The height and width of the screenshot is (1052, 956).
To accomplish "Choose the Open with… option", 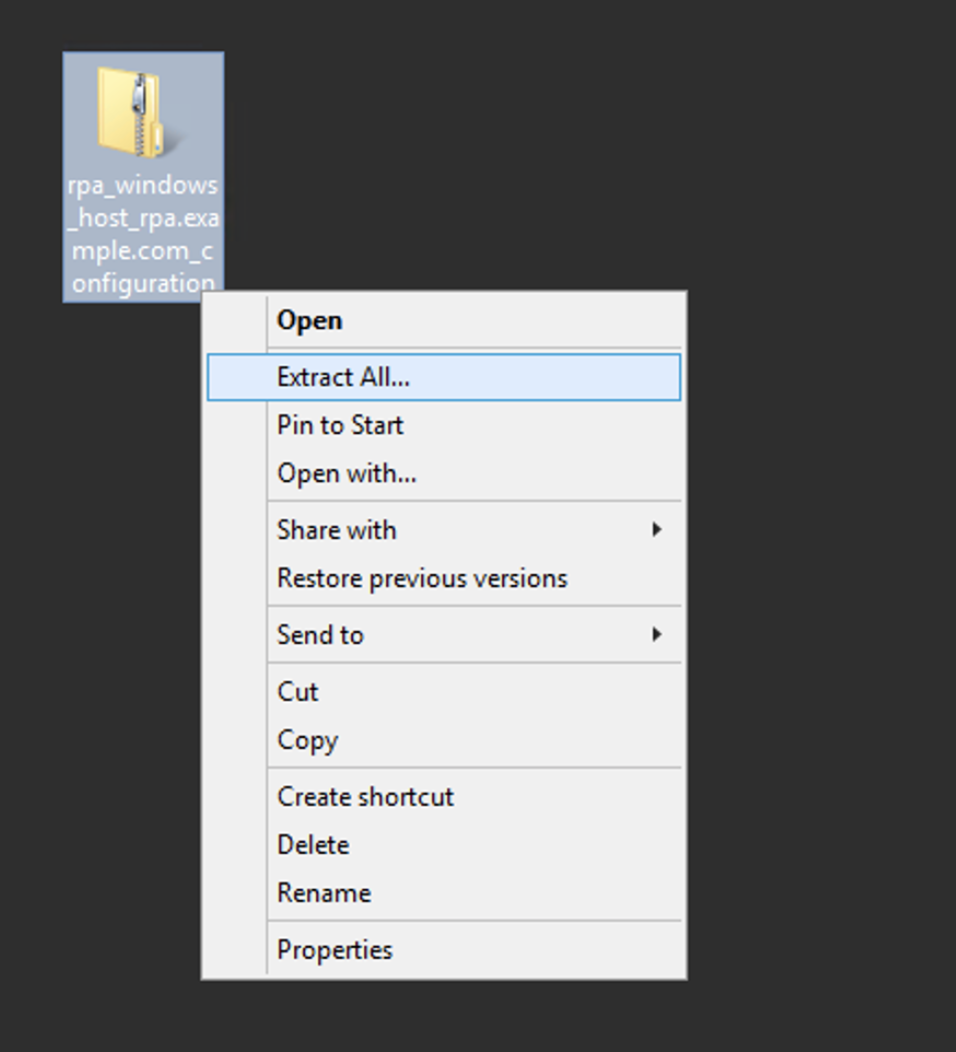I will pyautogui.click(x=443, y=474).
